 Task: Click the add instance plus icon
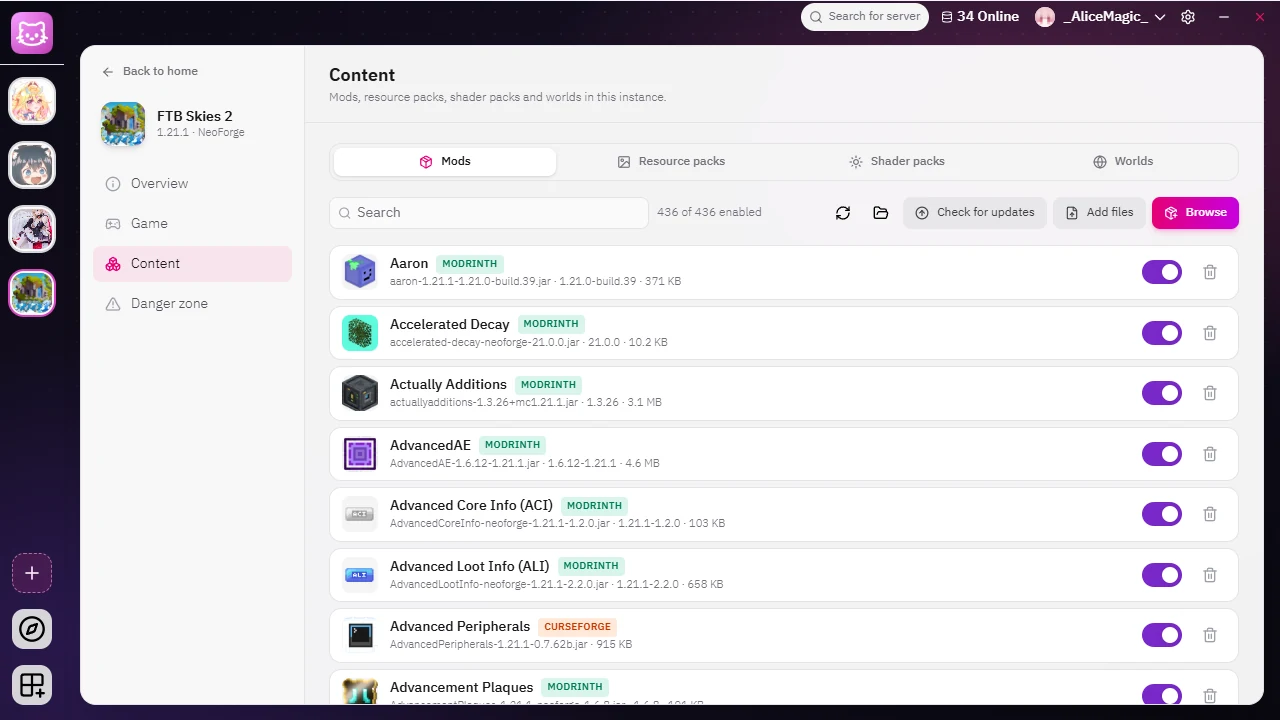[32, 573]
